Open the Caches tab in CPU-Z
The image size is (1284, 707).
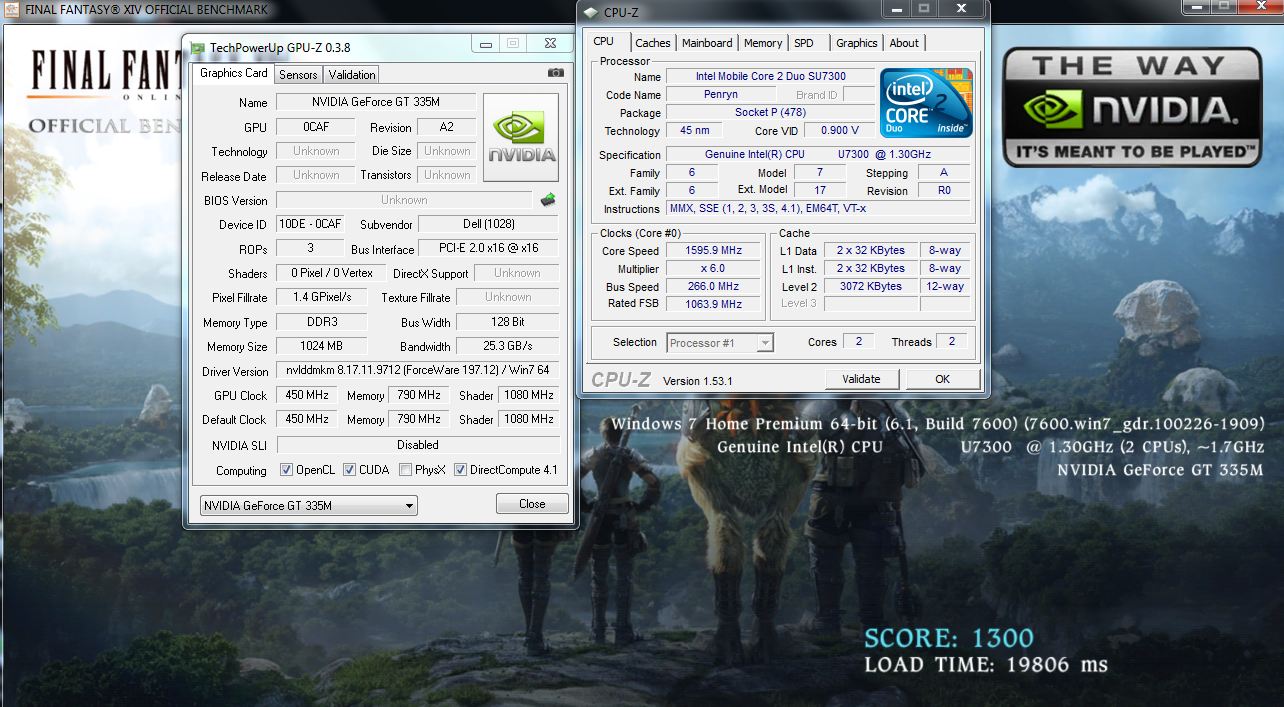[653, 43]
